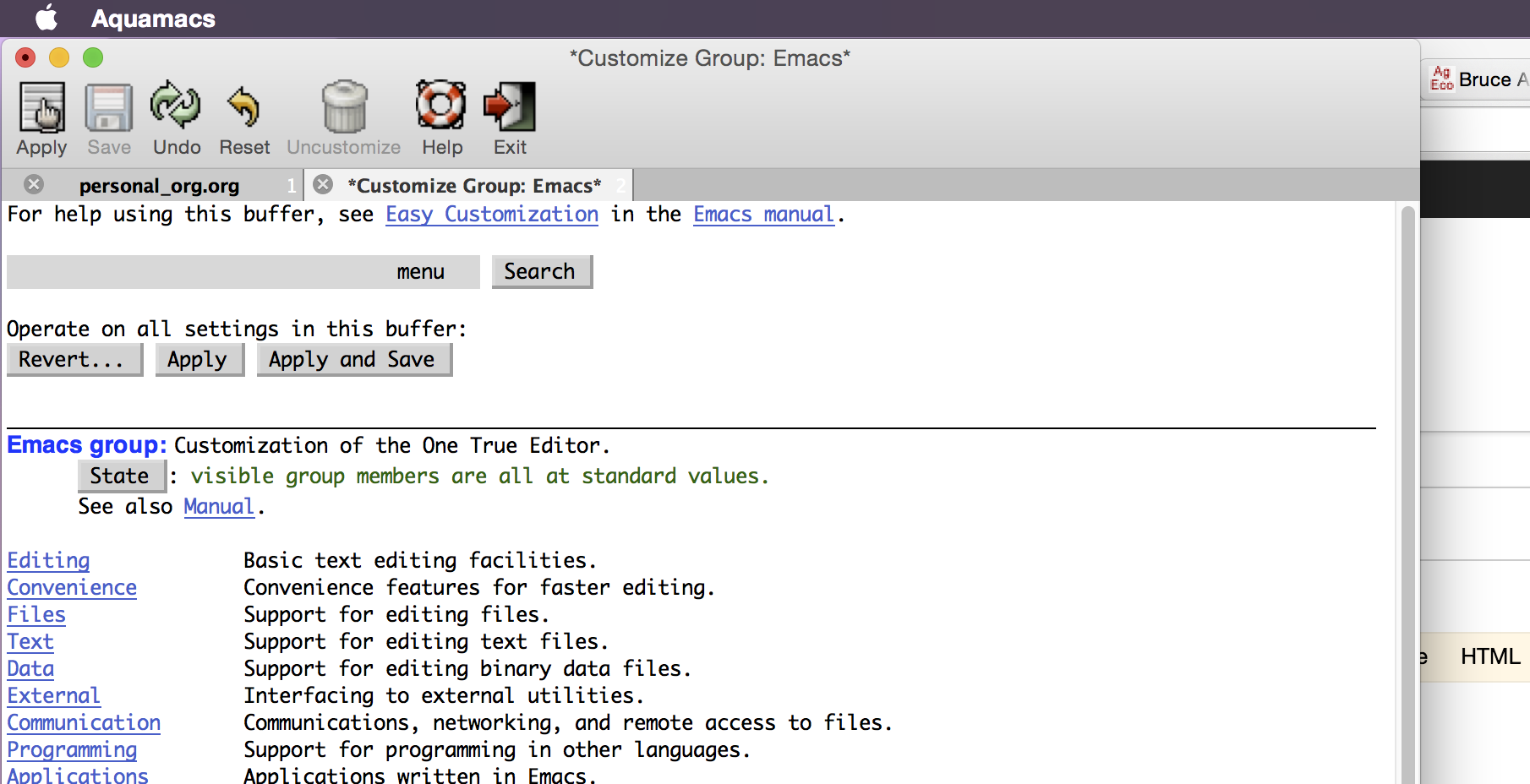Open the Programming customization group
The width and height of the screenshot is (1530, 784).
[x=72, y=750]
